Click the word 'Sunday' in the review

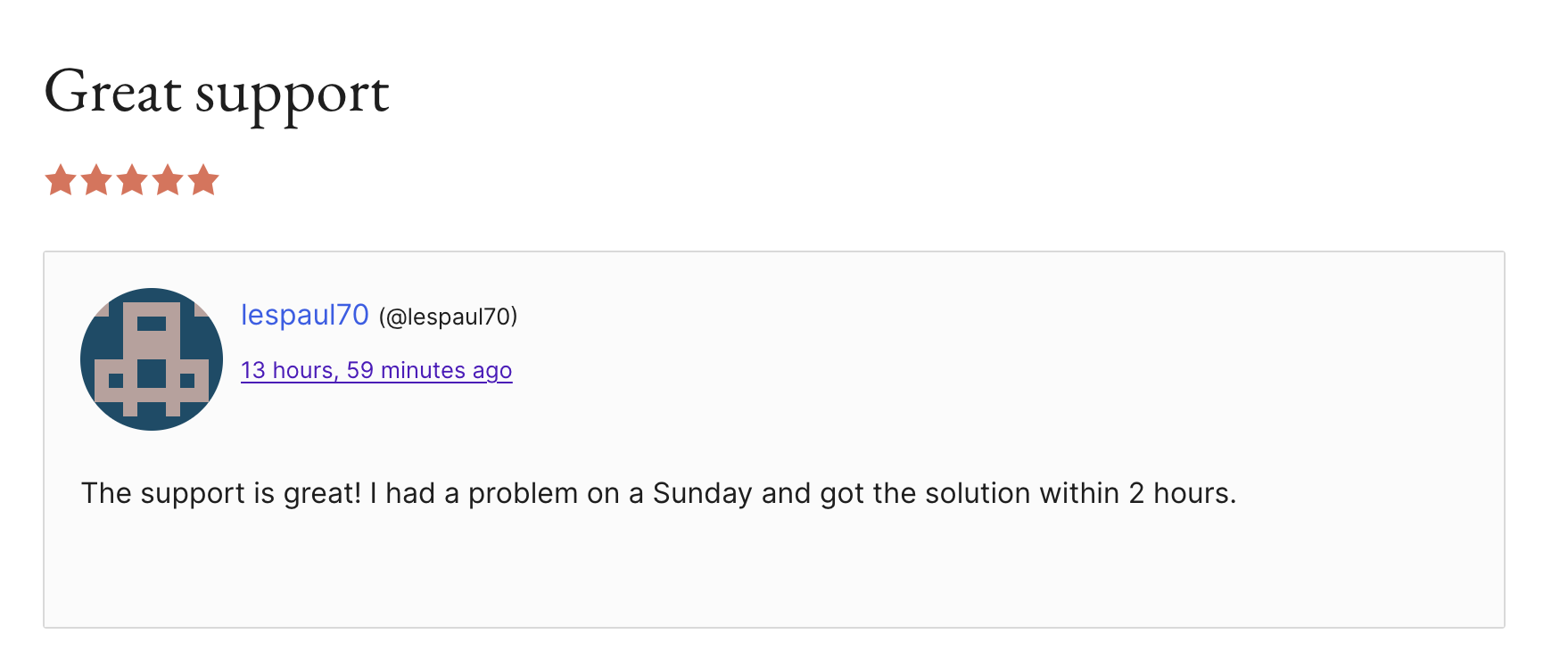(x=702, y=493)
